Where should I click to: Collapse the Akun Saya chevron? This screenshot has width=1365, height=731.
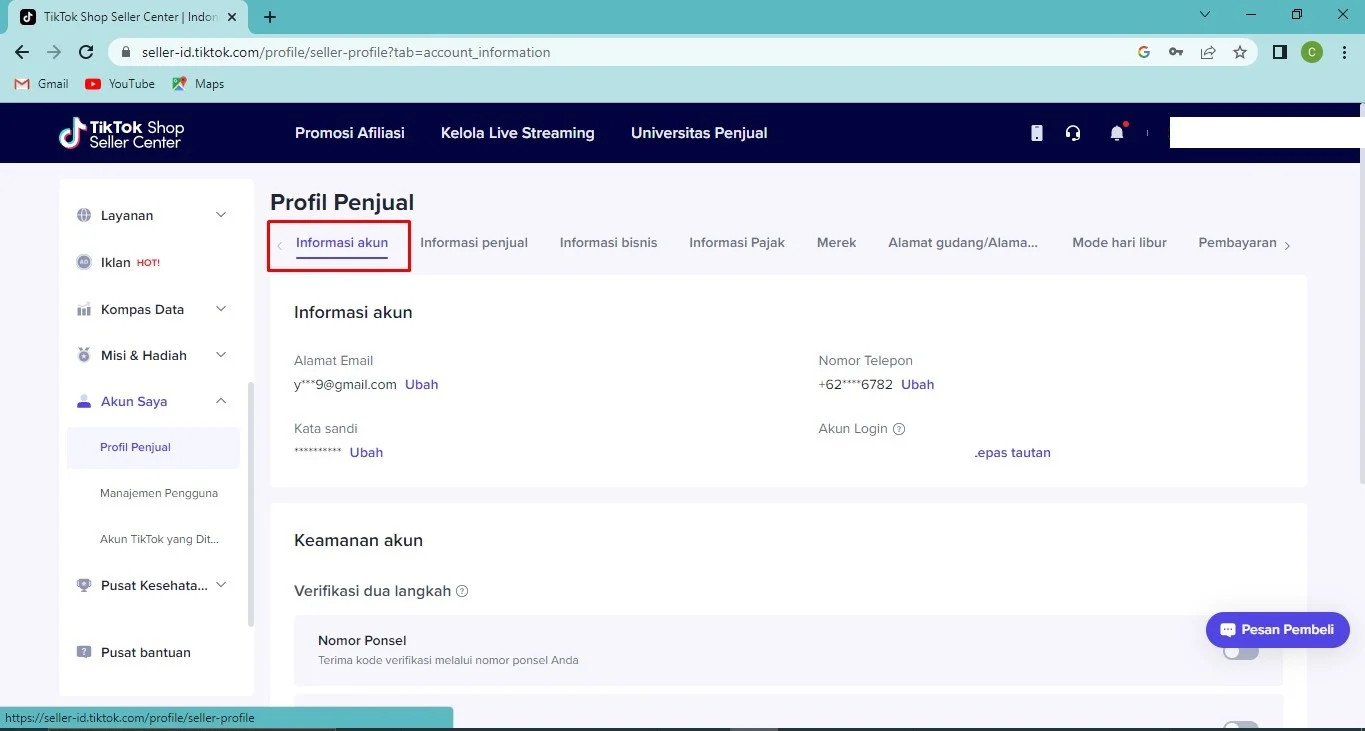coord(221,401)
